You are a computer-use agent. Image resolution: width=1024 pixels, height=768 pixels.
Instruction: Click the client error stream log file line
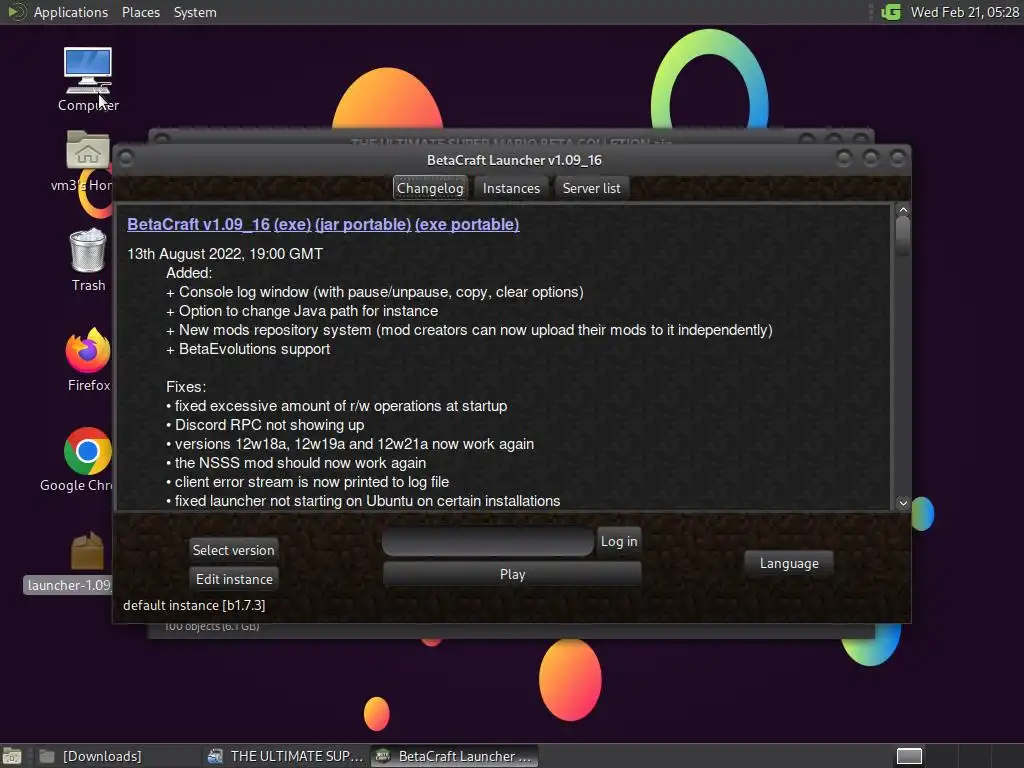coord(308,482)
